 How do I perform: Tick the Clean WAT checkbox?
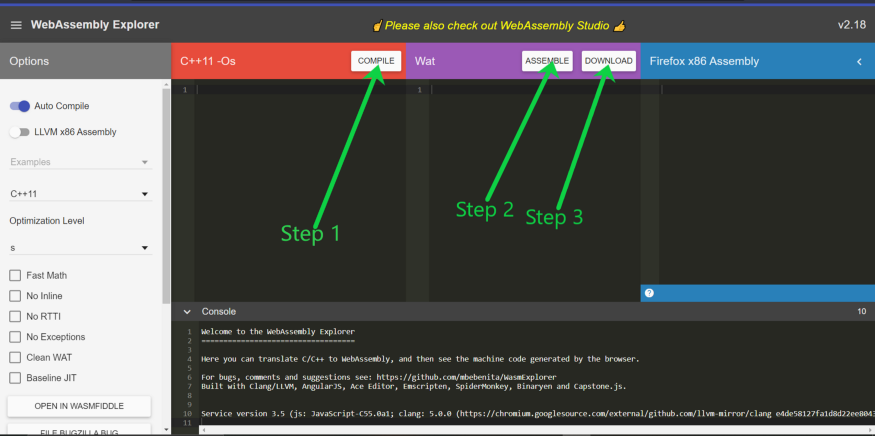(x=15, y=357)
